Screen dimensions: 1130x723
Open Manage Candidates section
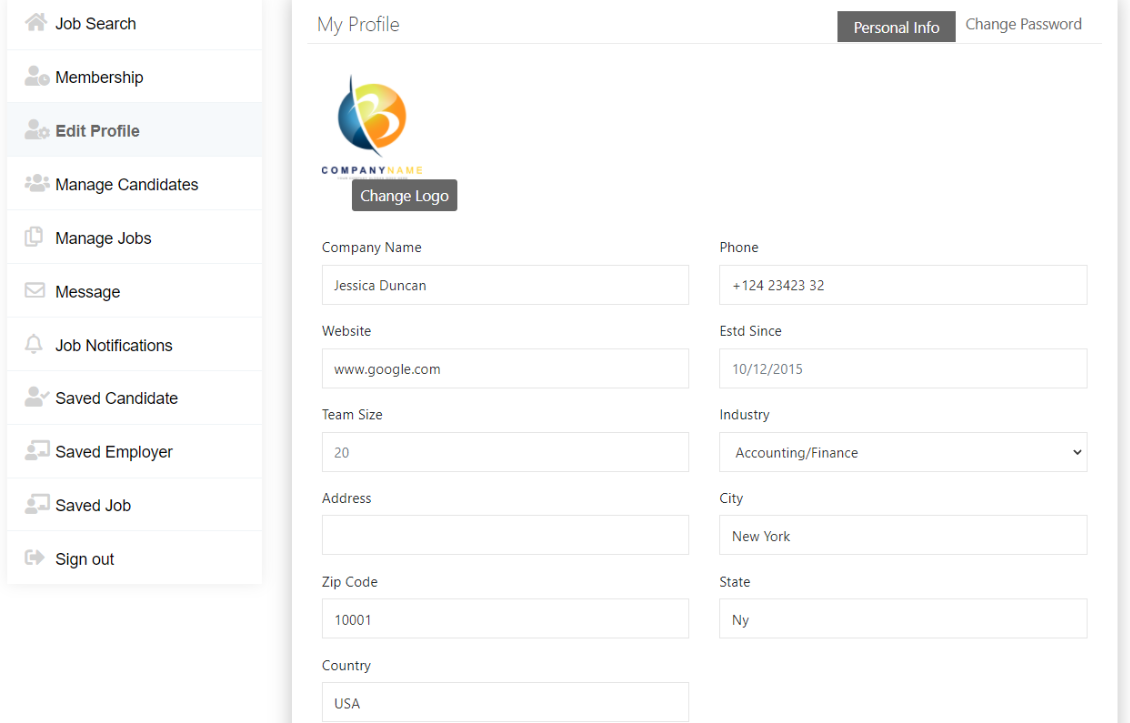[134, 184]
